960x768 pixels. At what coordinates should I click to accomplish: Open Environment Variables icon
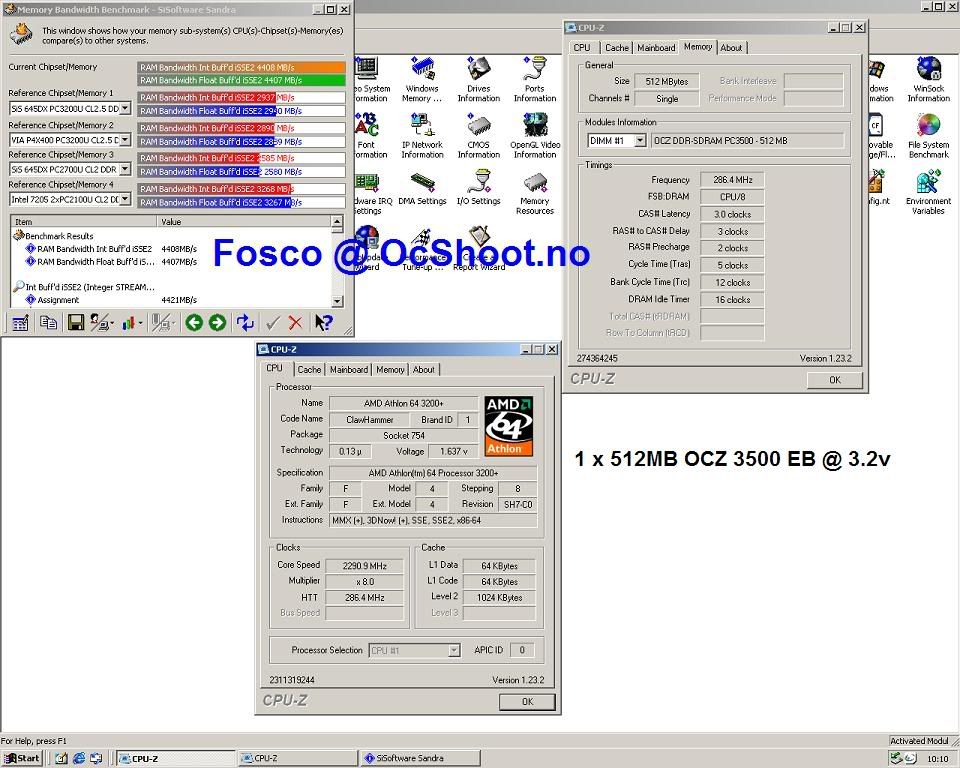click(x=928, y=194)
